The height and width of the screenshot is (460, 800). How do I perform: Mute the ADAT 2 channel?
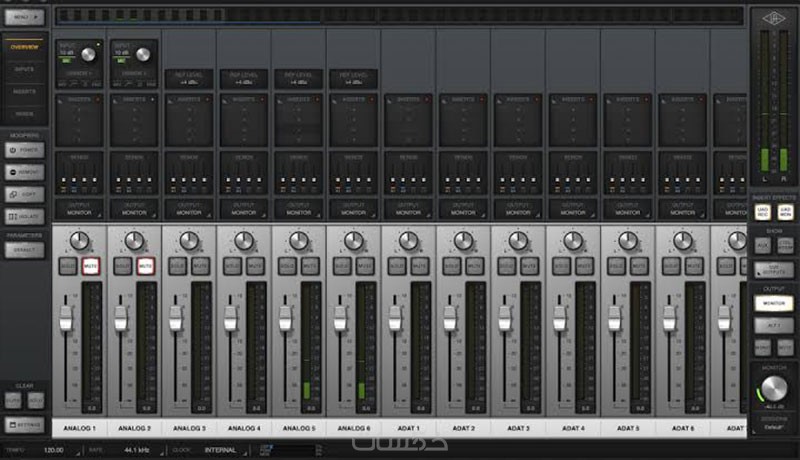pos(474,266)
